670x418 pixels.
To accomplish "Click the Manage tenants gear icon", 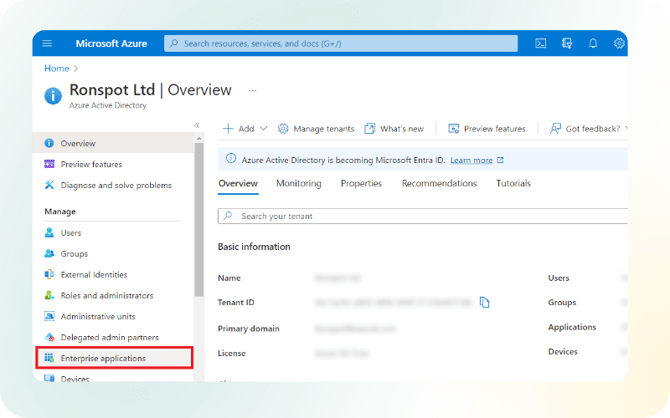I will click(x=283, y=129).
